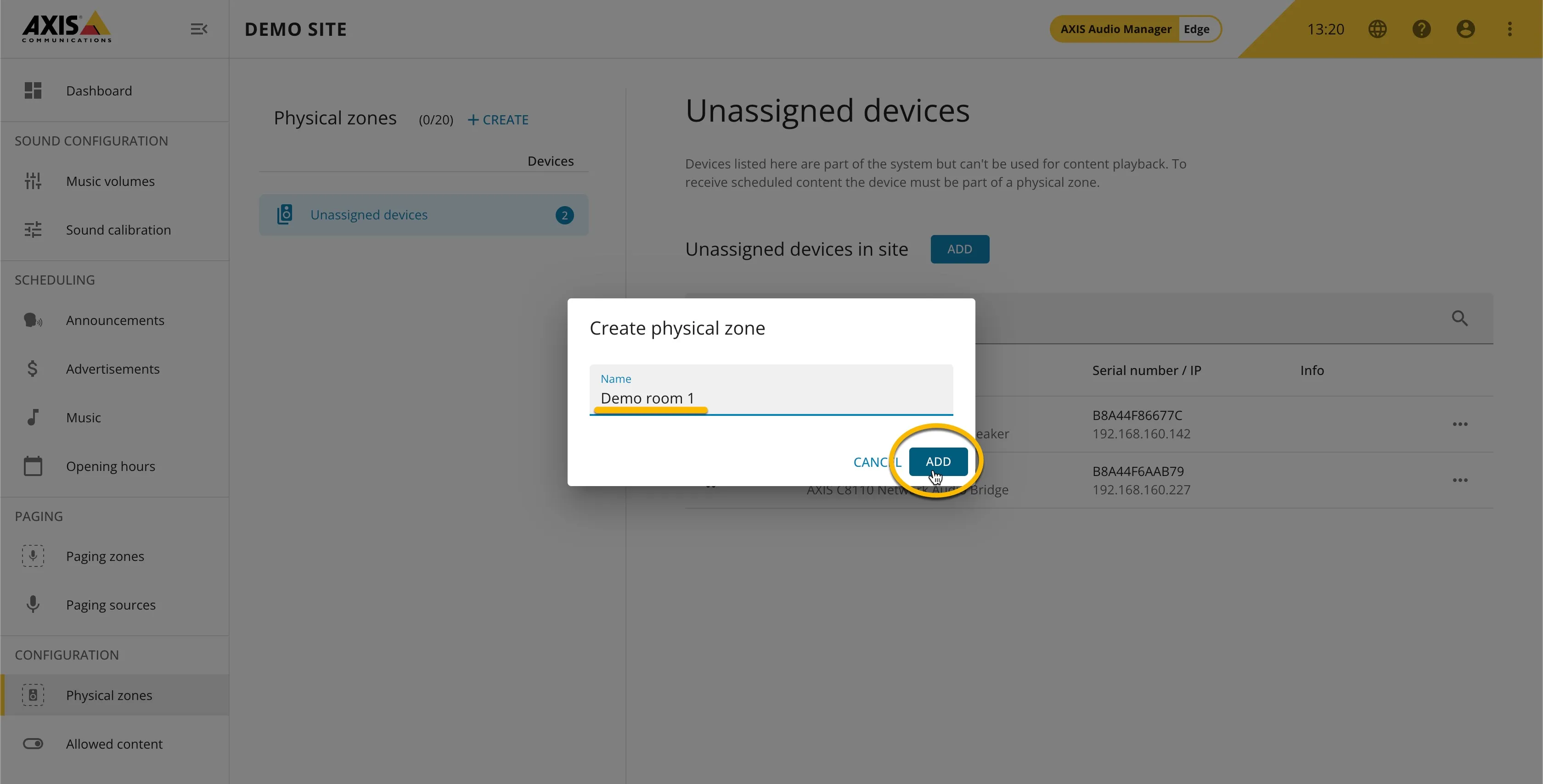Open the top-right vertical dots menu

(x=1510, y=29)
